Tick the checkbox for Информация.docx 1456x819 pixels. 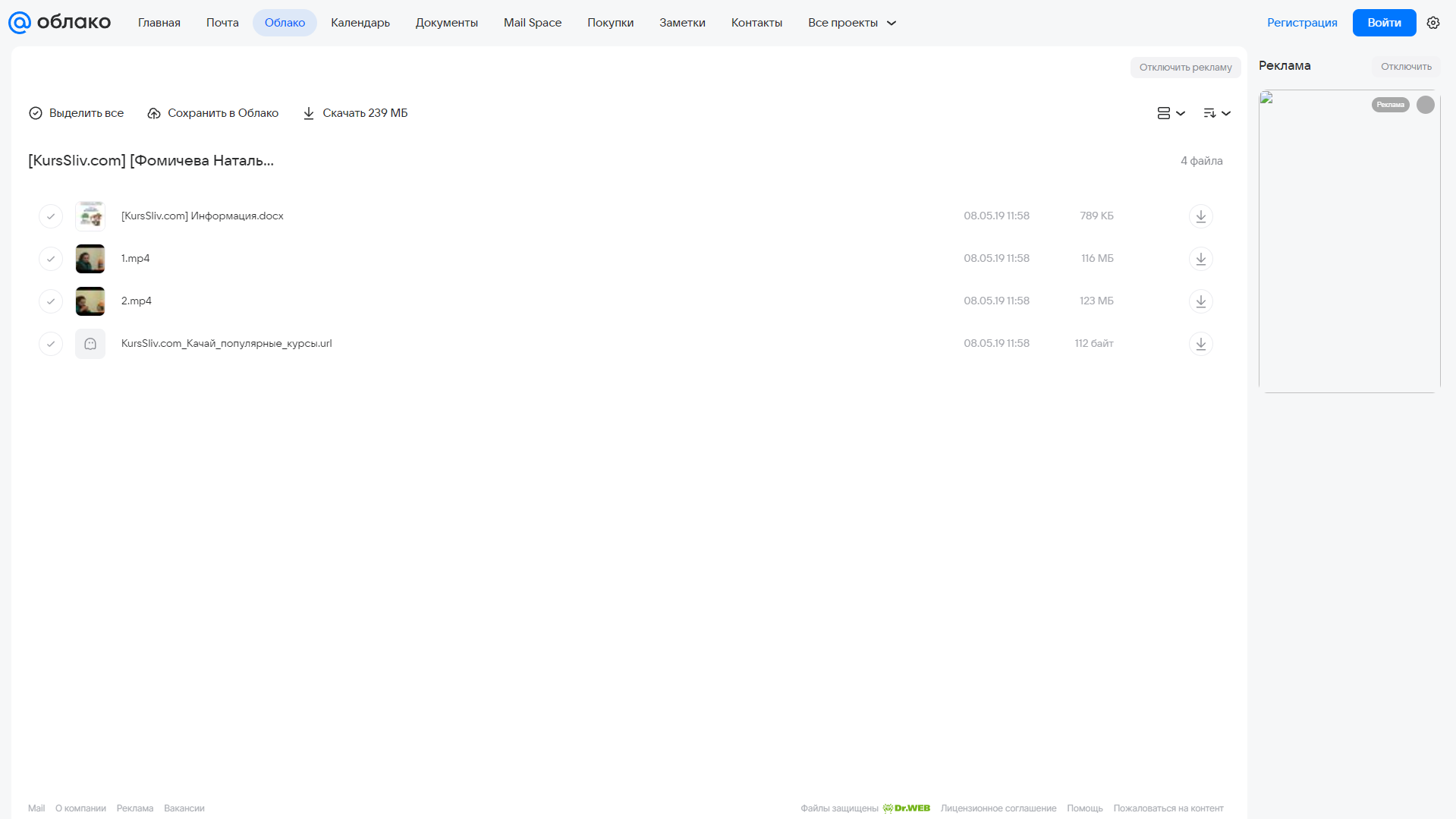coord(51,216)
